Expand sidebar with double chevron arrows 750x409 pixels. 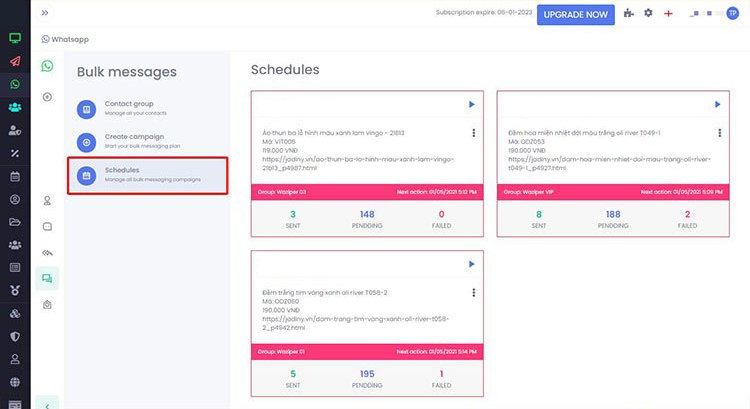click(x=45, y=13)
